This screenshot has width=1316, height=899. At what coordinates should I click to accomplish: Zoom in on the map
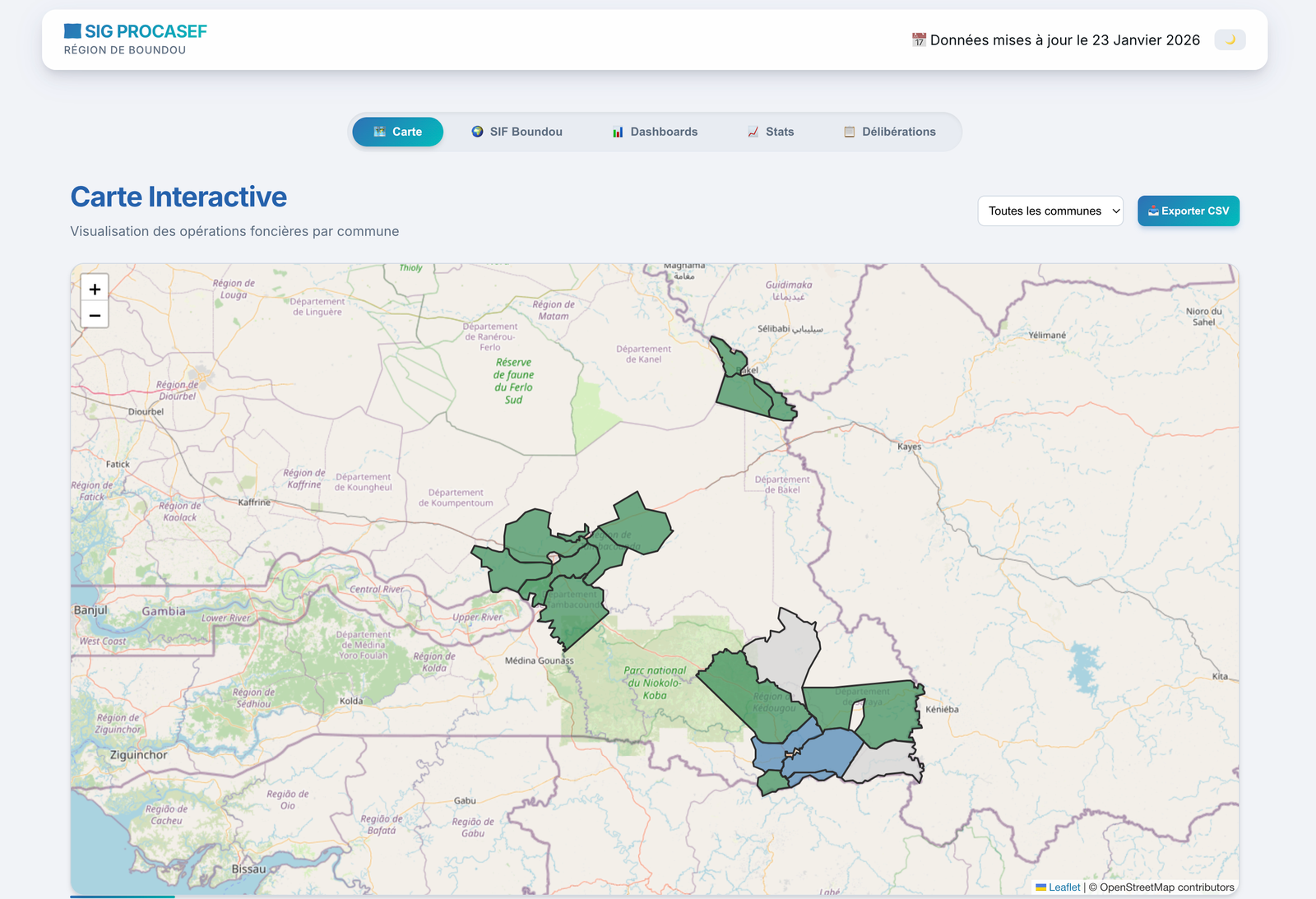pyautogui.click(x=95, y=290)
